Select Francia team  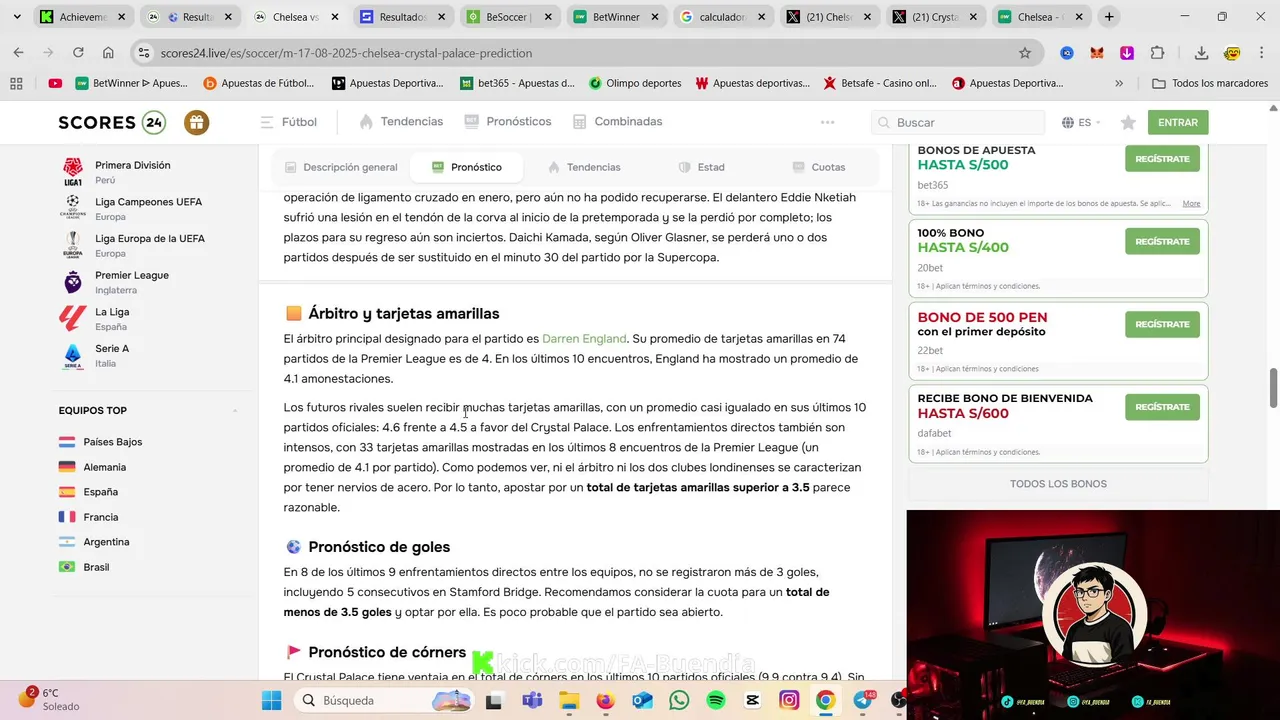pyautogui.click(x=88, y=517)
